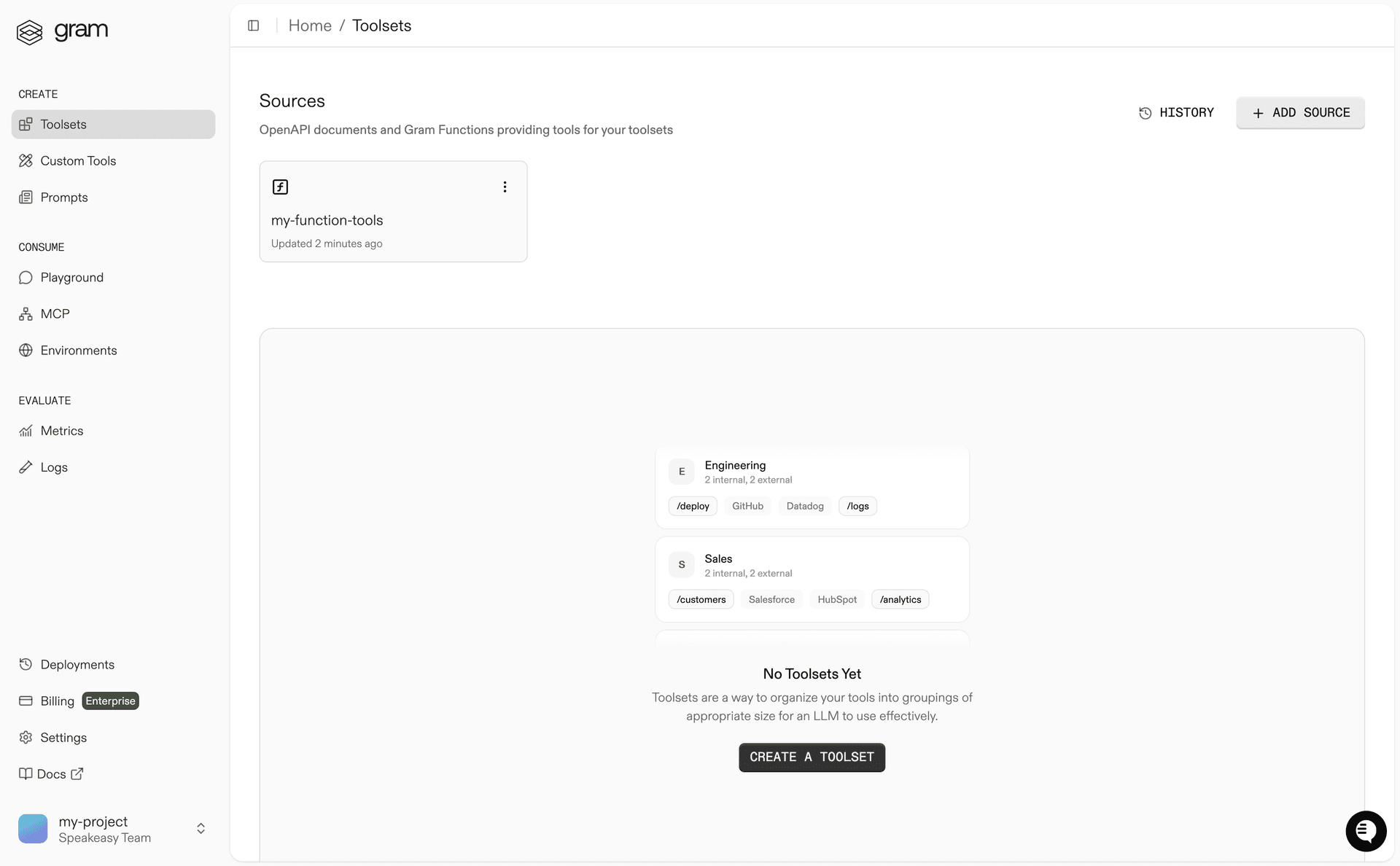Click the gram logo
Screen dimensions: 1400x866
click(x=62, y=31)
